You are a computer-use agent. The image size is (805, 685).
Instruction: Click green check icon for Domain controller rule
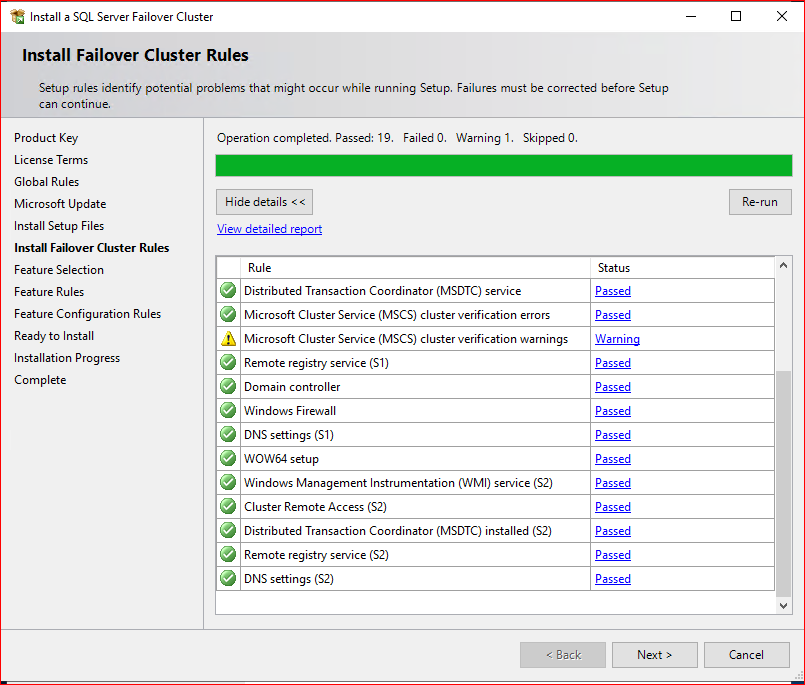(x=228, y=386)
